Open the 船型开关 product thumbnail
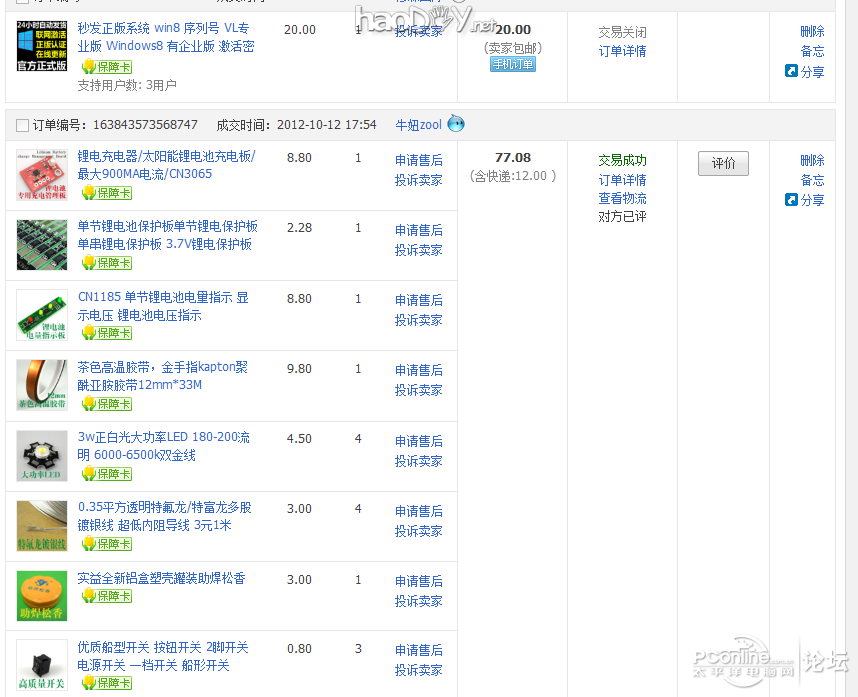Image resolution: width=858 pixels, height=697 pixels. [x=42, y=665]
